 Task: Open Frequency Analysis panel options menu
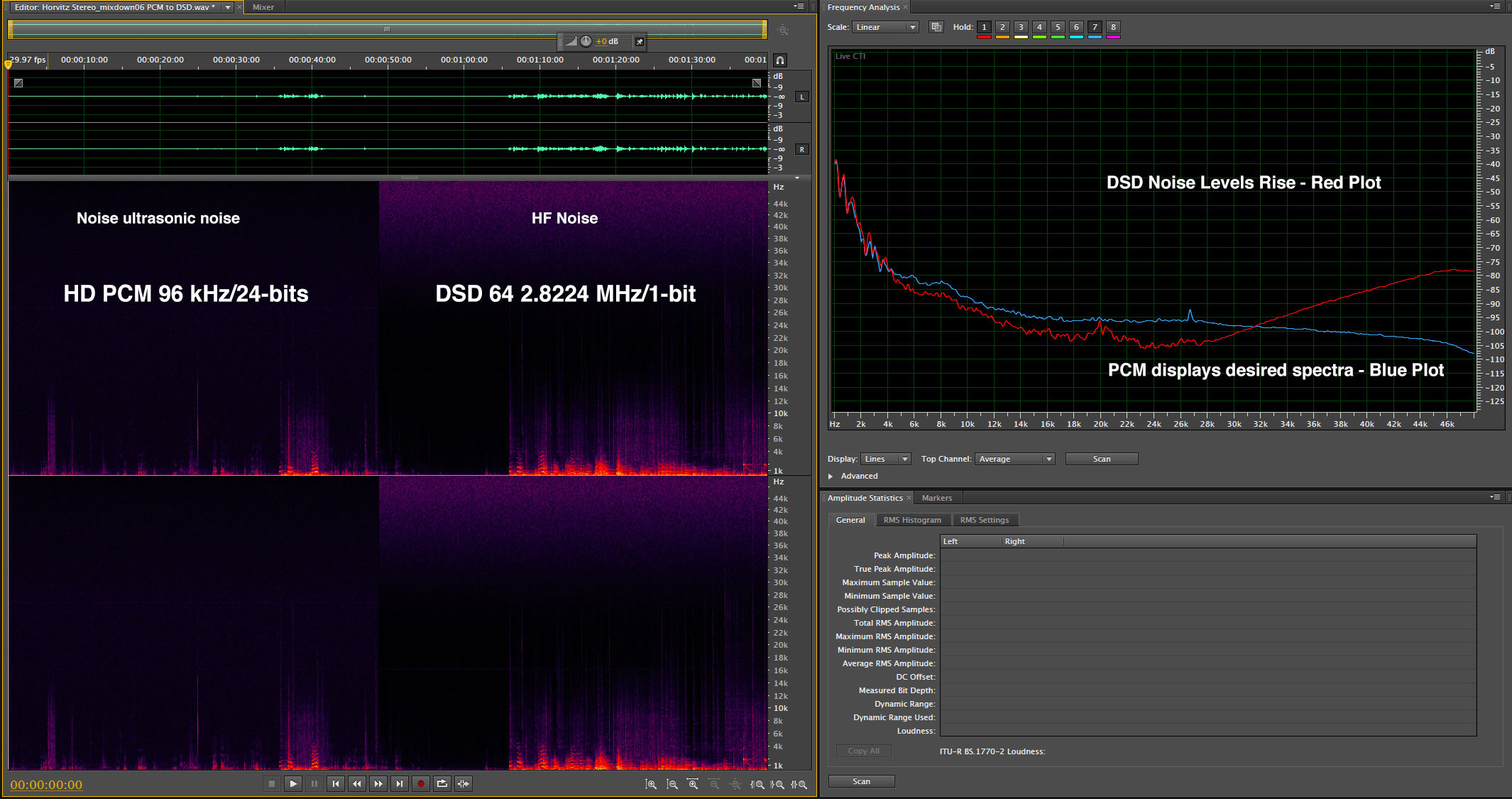coord(1495,6)
